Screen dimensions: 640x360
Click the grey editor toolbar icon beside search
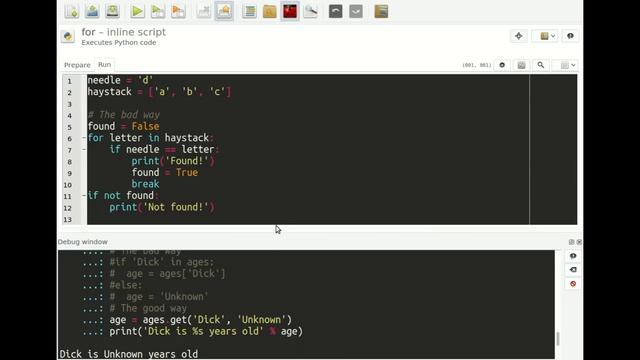(521, 65)
